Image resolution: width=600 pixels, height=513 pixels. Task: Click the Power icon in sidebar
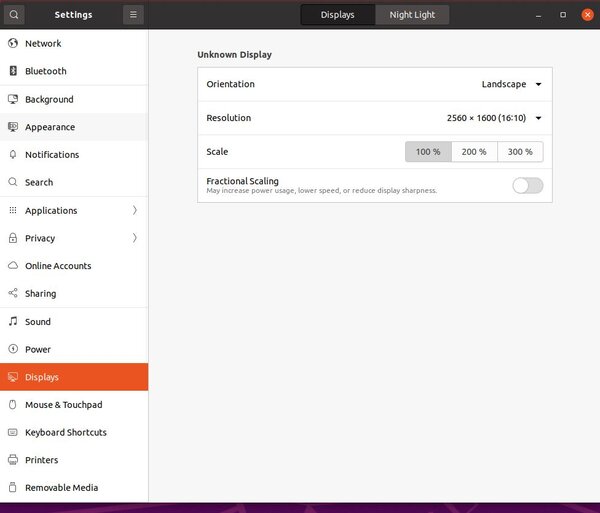pos(13,349)
